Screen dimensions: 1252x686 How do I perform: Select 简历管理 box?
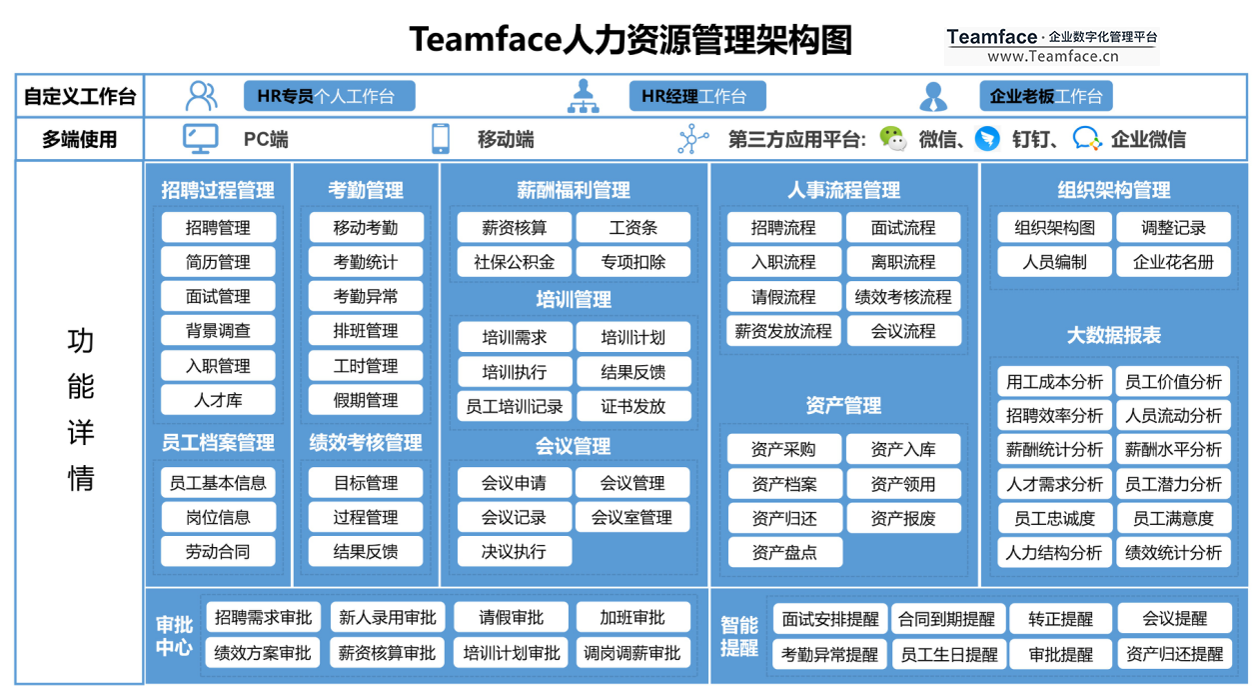tap(218, 262)
